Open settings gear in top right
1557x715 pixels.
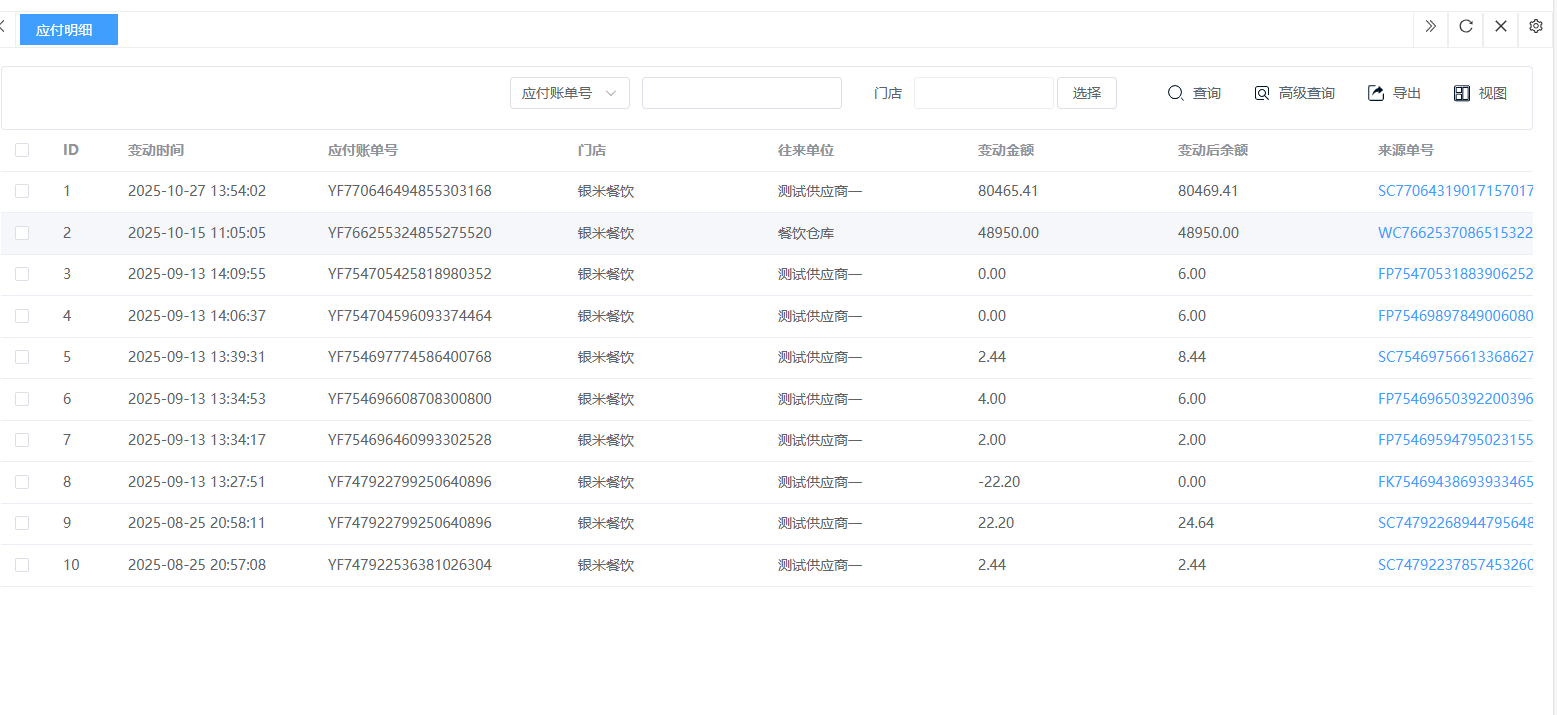click(1536, 27)
